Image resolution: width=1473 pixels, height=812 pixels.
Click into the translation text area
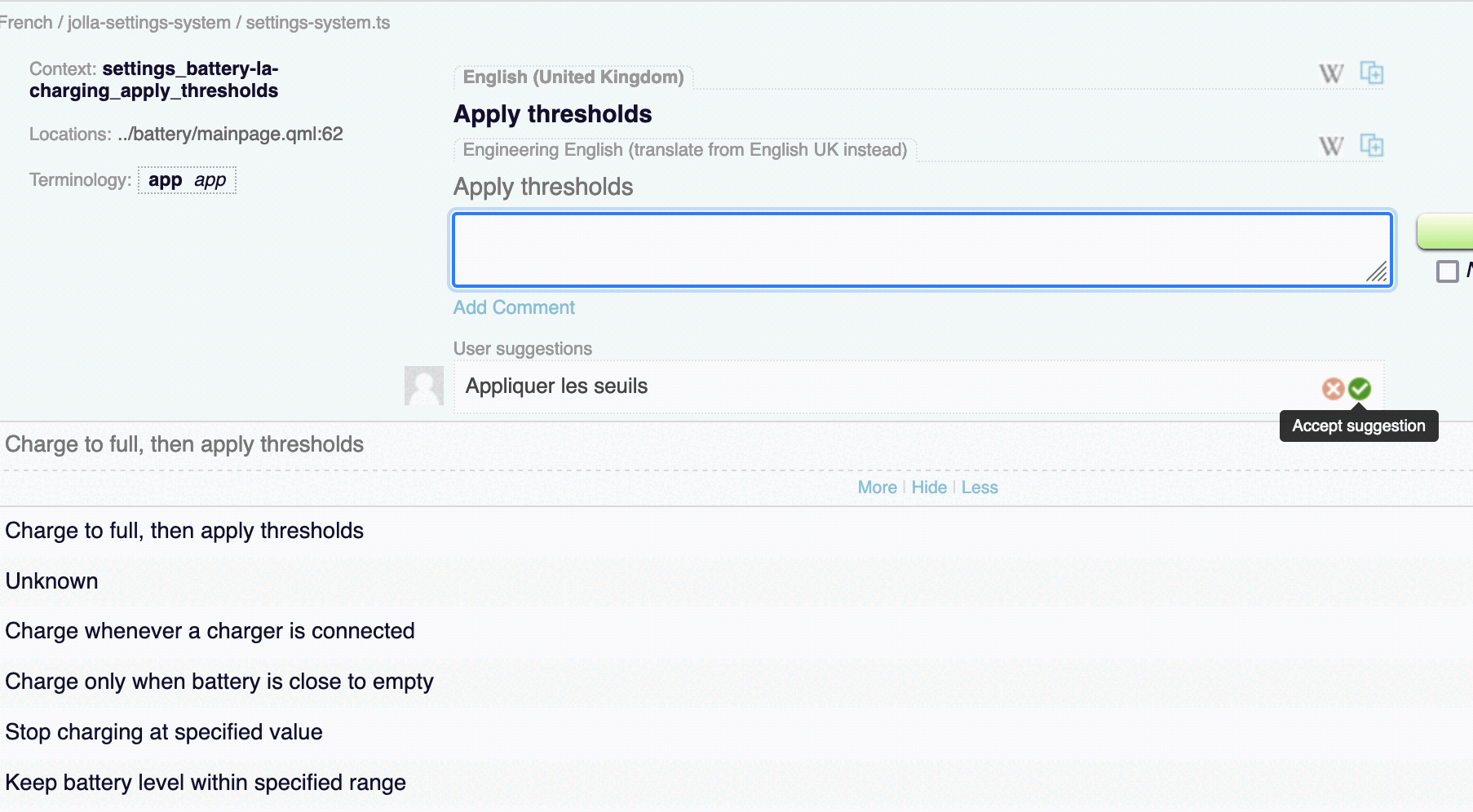[922, 250]
